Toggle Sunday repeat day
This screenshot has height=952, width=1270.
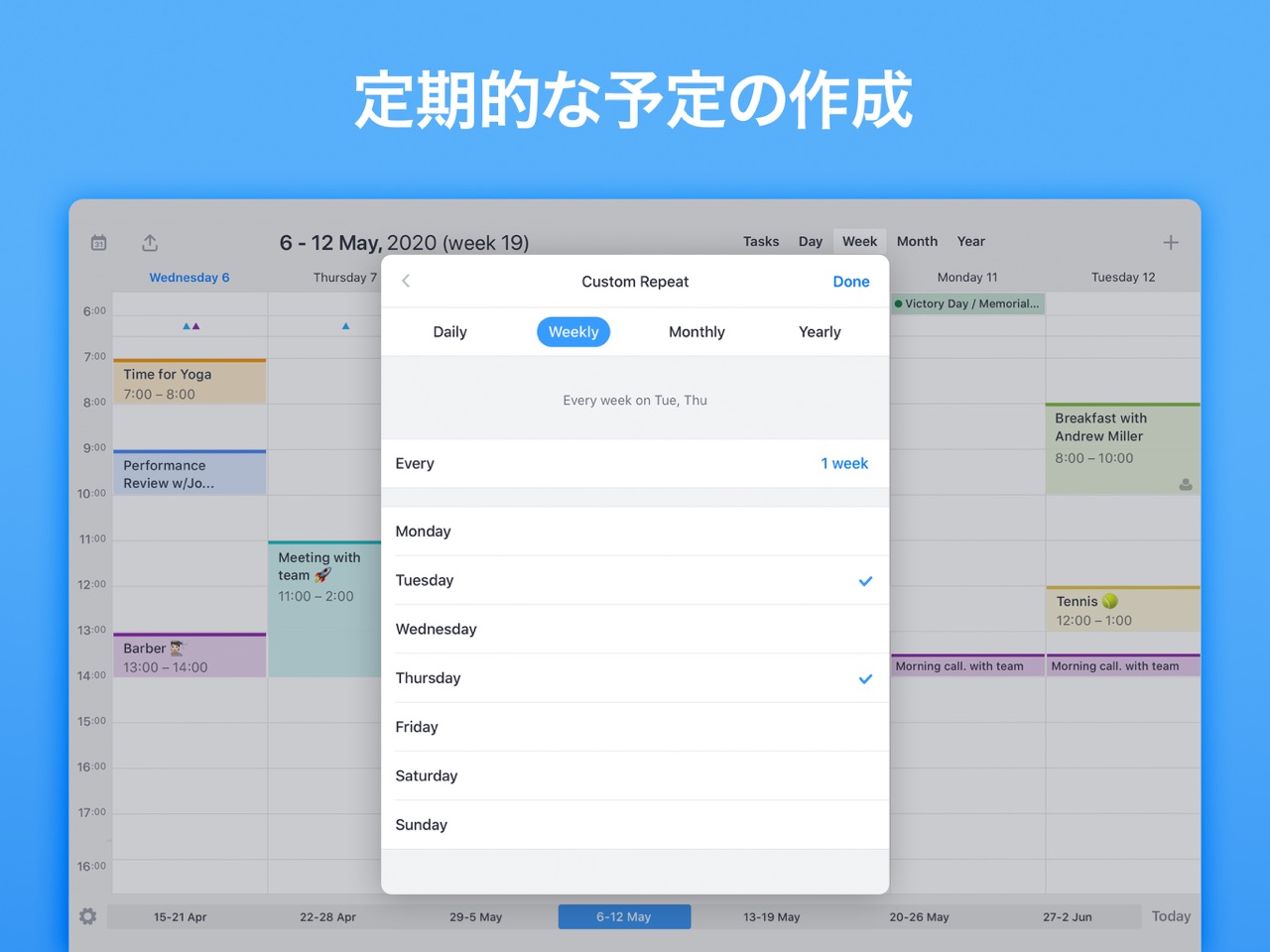pos(635,824)
